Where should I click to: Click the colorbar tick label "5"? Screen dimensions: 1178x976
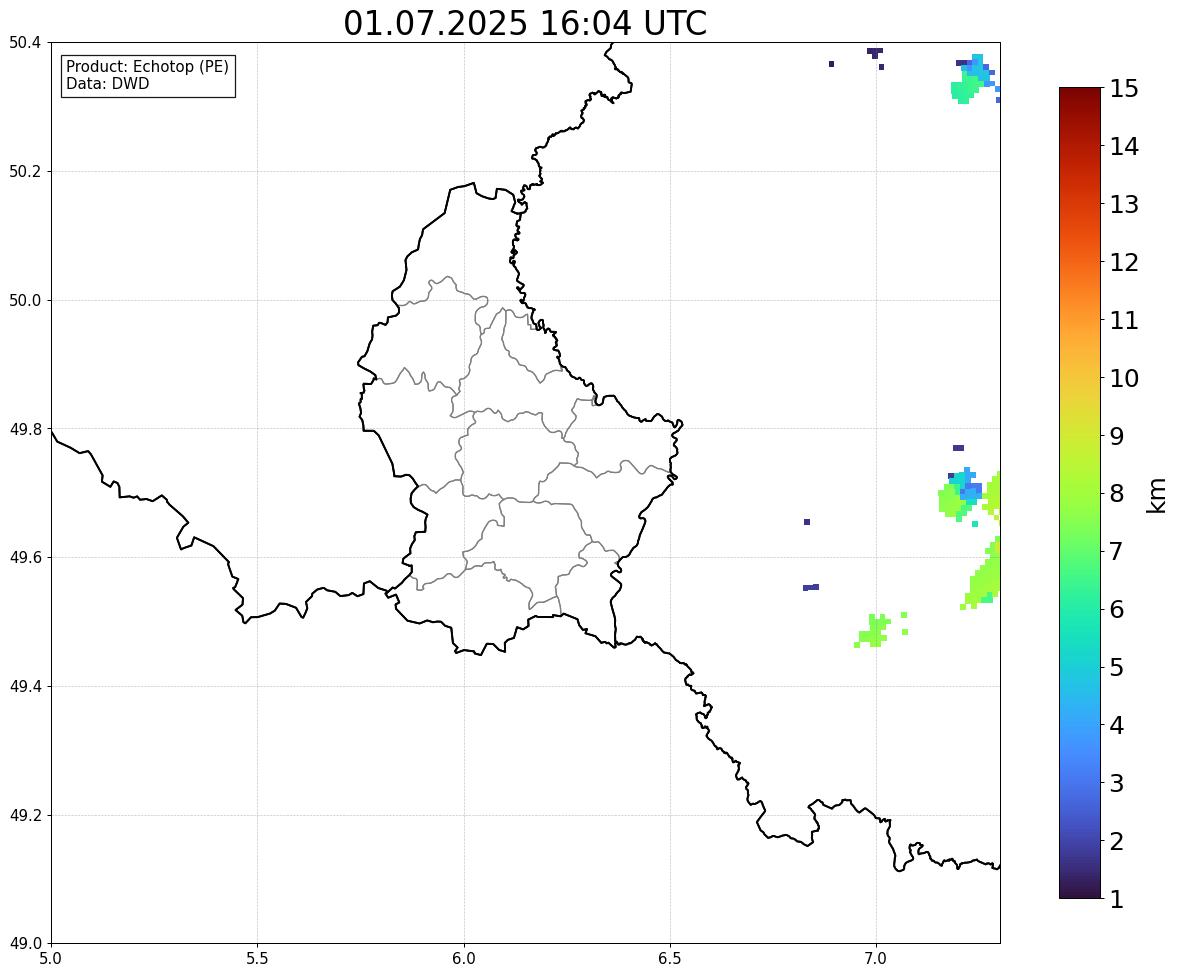[1117, 667]
